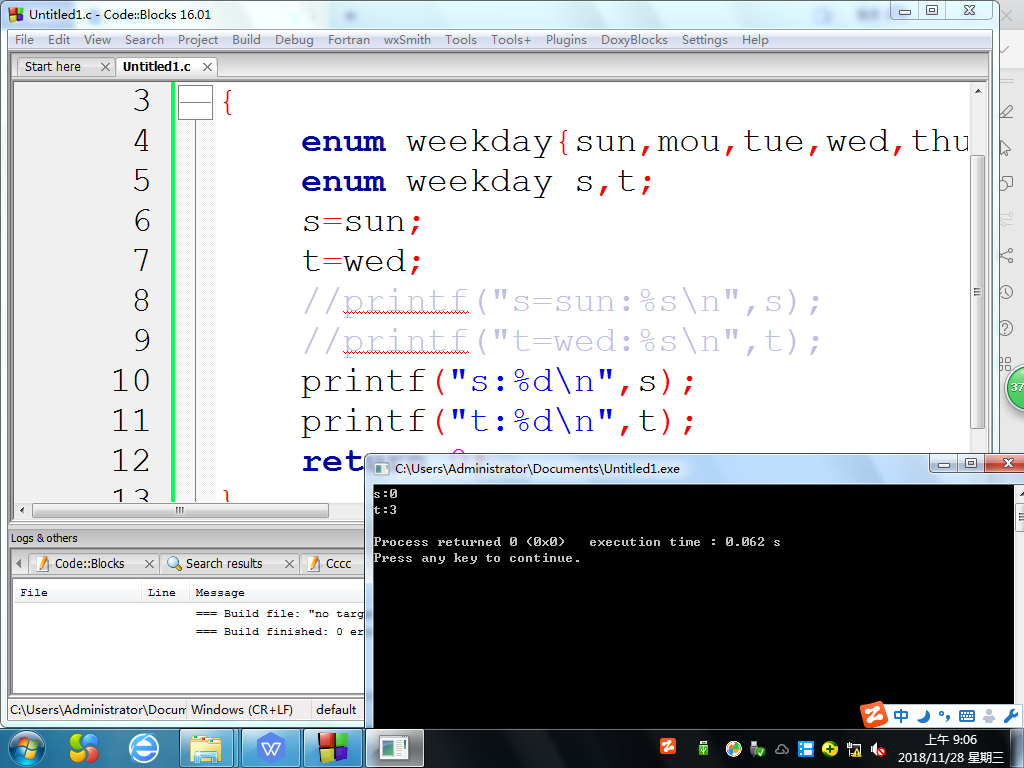Click the pen icon in right sidebar
This screenshot has width=1024, height=768.
click(1006, 112)
